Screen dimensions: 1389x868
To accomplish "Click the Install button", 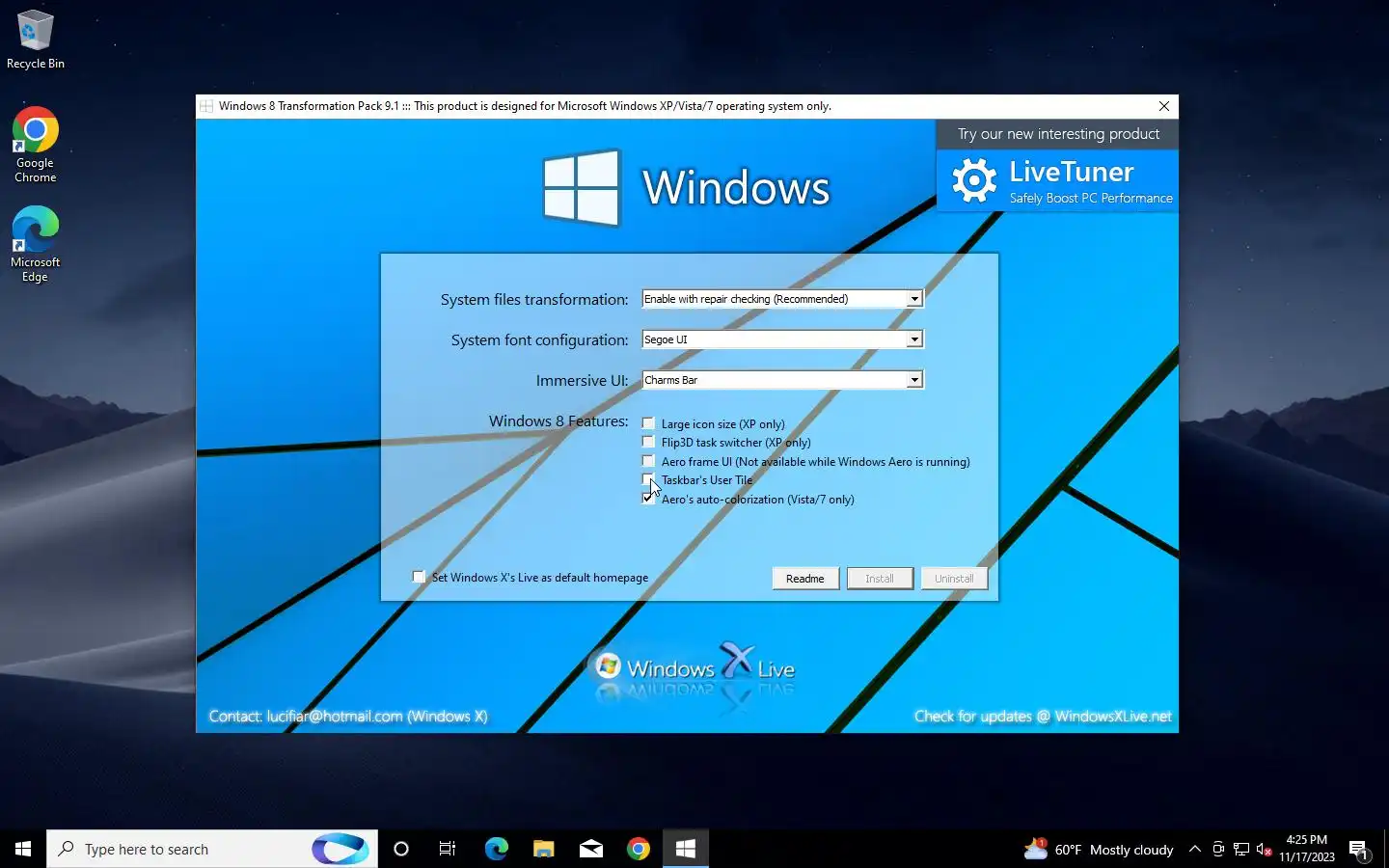I will point(880,579).
